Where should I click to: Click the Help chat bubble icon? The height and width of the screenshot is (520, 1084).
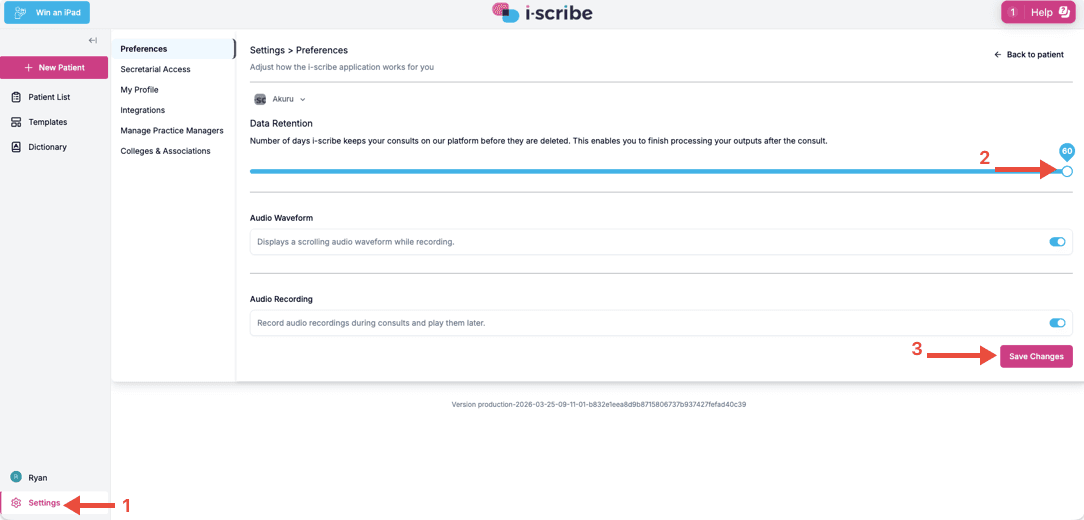[x=1064, y=12]
